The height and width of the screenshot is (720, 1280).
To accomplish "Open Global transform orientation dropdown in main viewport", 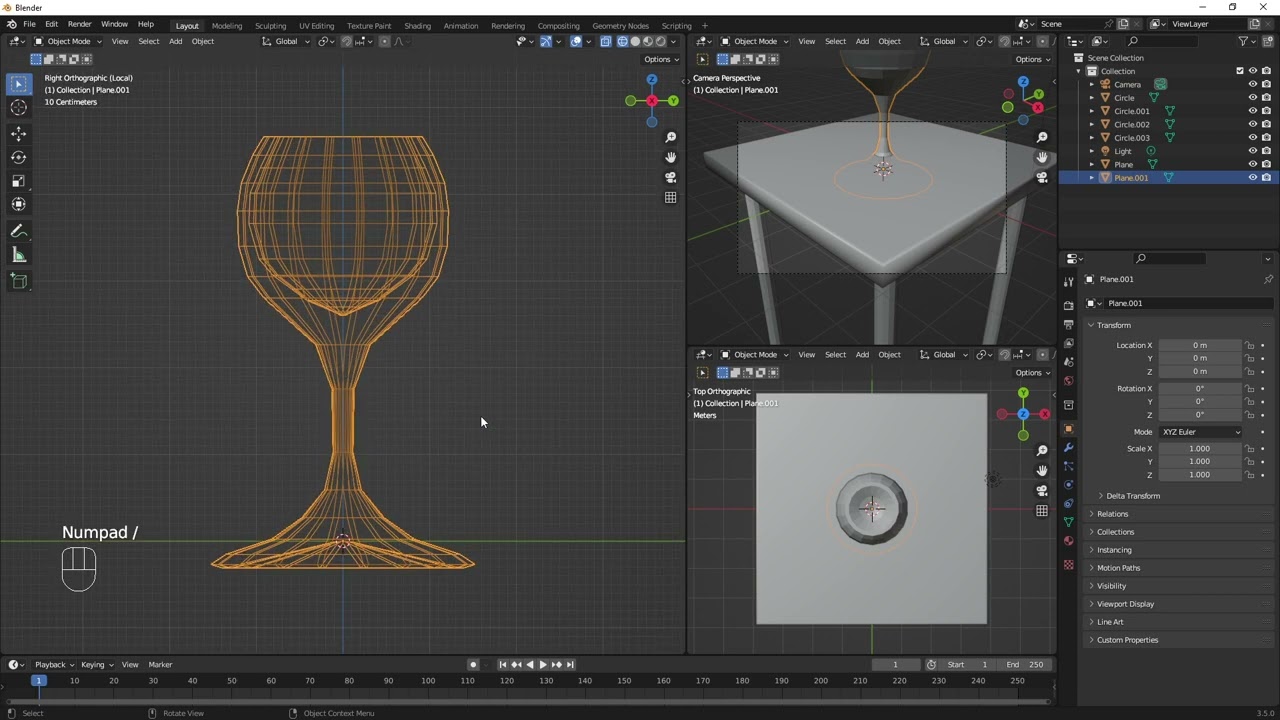I will (286, 42).
